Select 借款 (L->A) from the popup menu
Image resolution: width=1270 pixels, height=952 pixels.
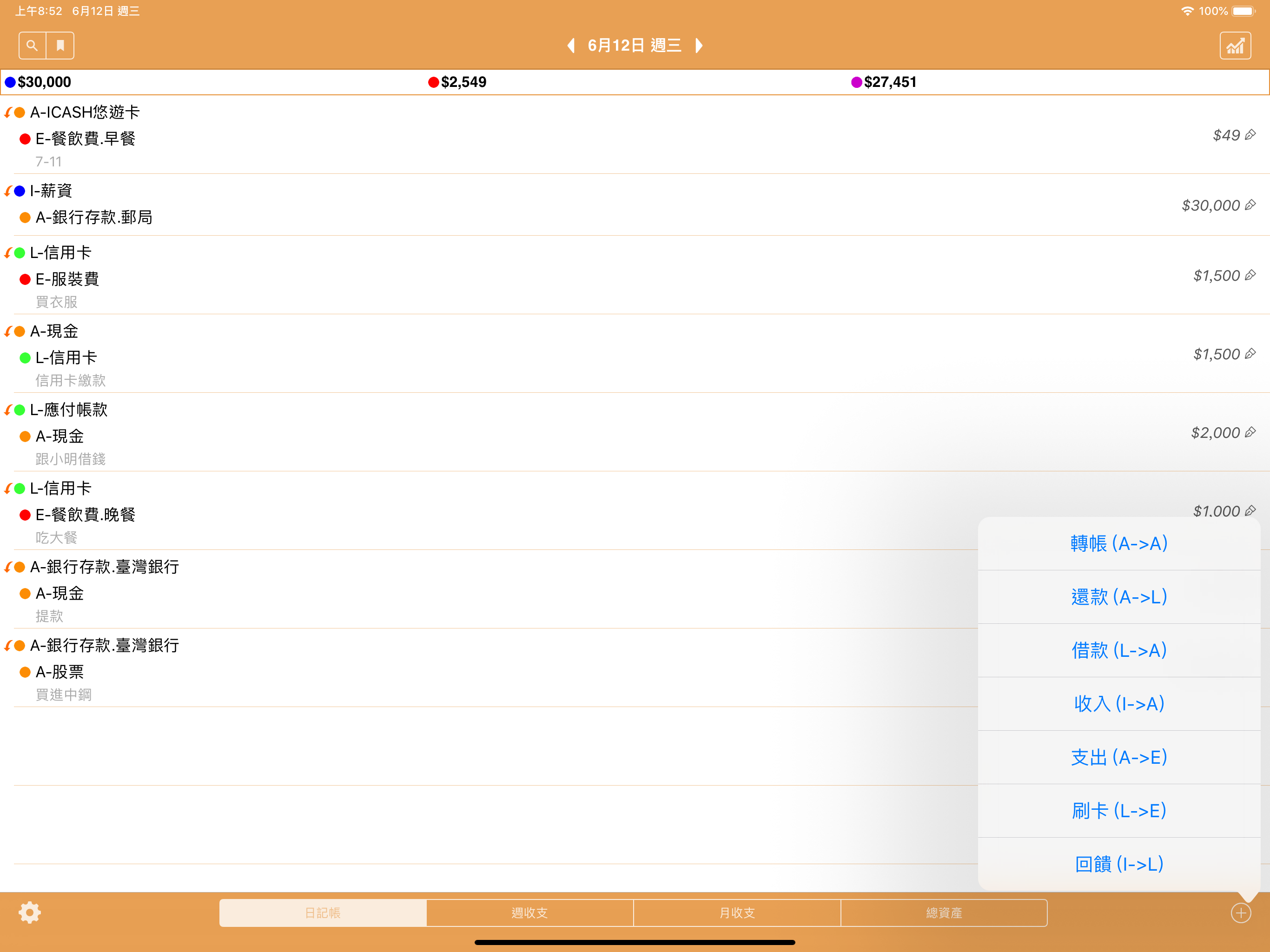[x=1119, y=651]
